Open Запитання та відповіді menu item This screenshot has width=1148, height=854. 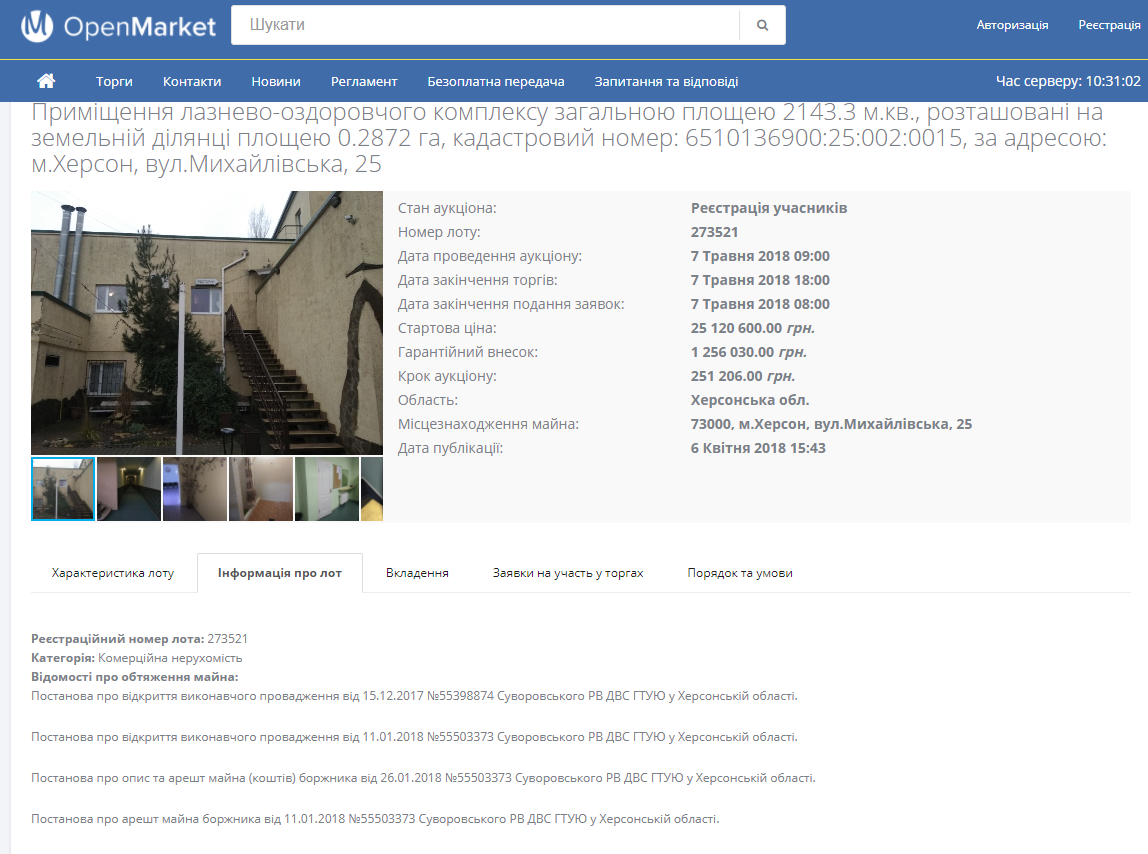(666, 81)
